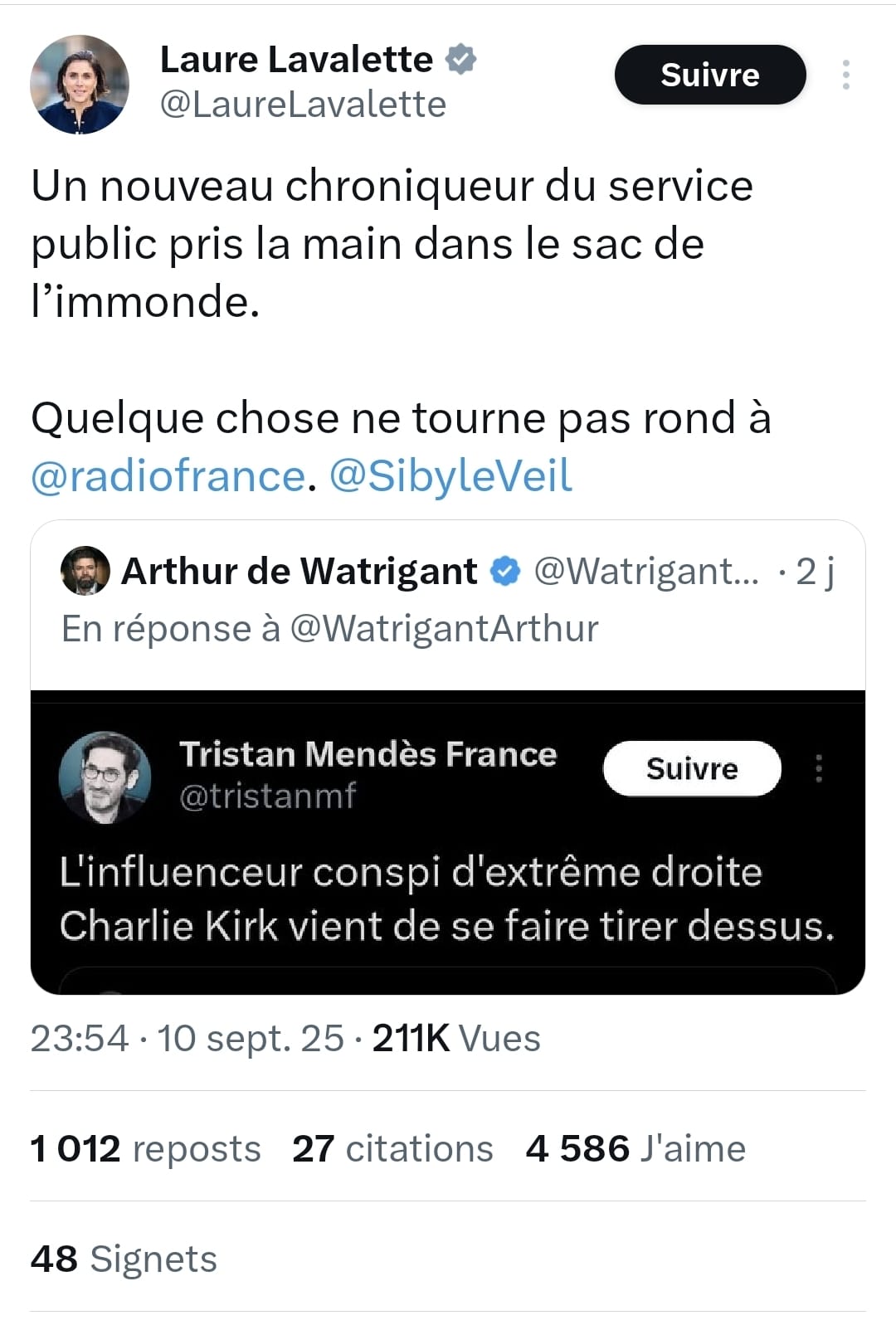Viewport: 896px width, 1325px height.
Task: Click Arthur de Watrigant's small avatar
Action: [x=85, y=571]
